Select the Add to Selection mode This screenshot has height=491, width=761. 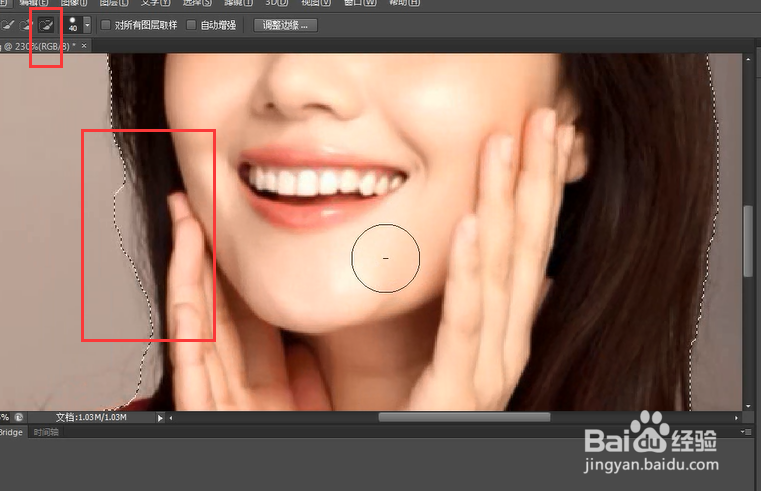click(x=26, y=25)
